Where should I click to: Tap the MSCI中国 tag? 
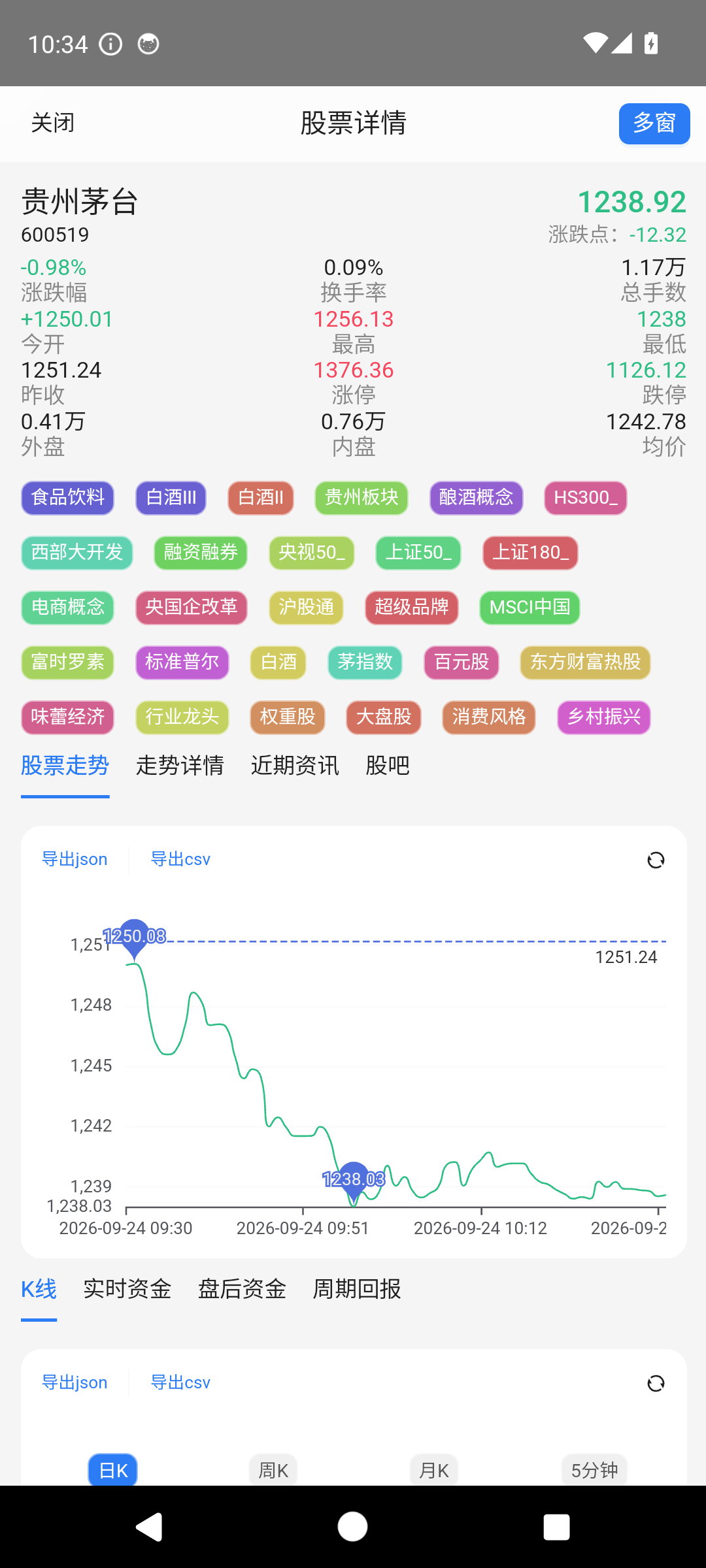[529, 608]
